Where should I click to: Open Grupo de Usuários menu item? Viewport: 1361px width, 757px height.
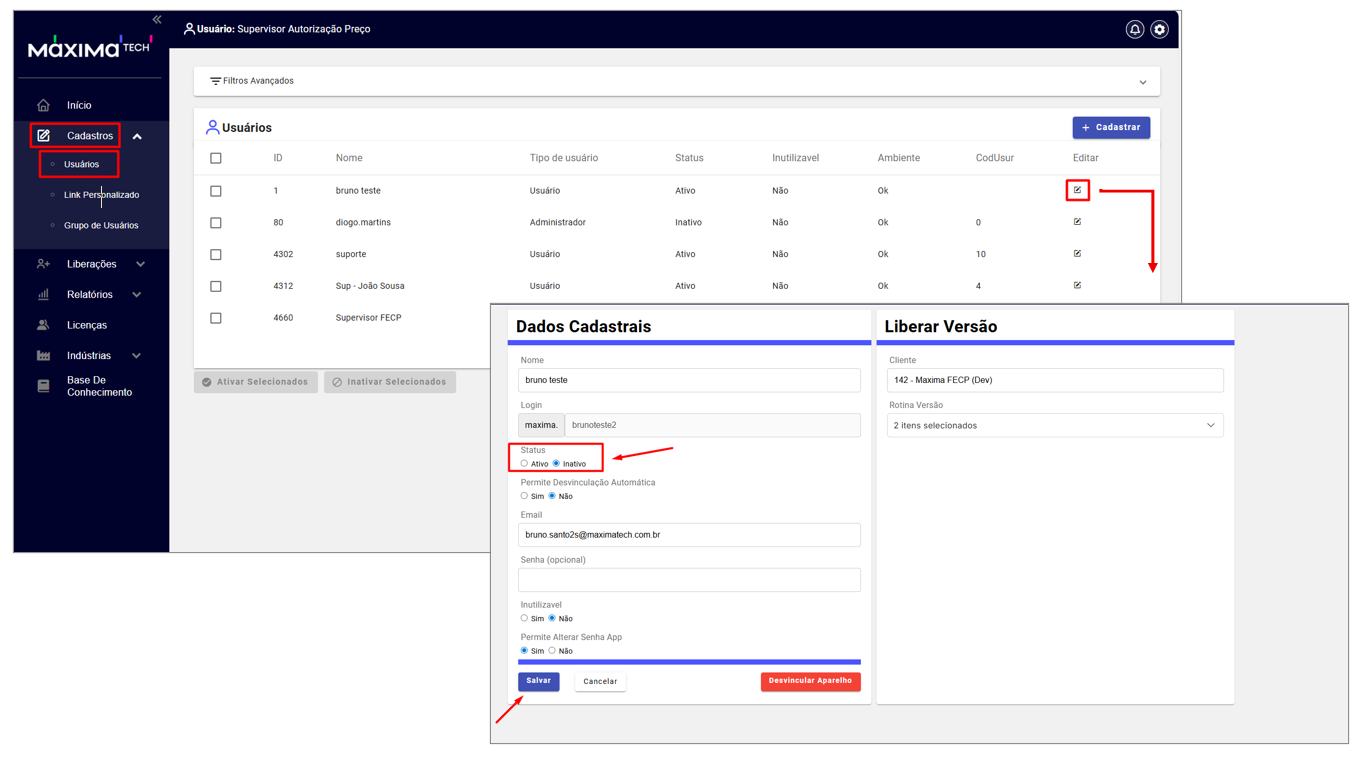click(x=101, y=226)
